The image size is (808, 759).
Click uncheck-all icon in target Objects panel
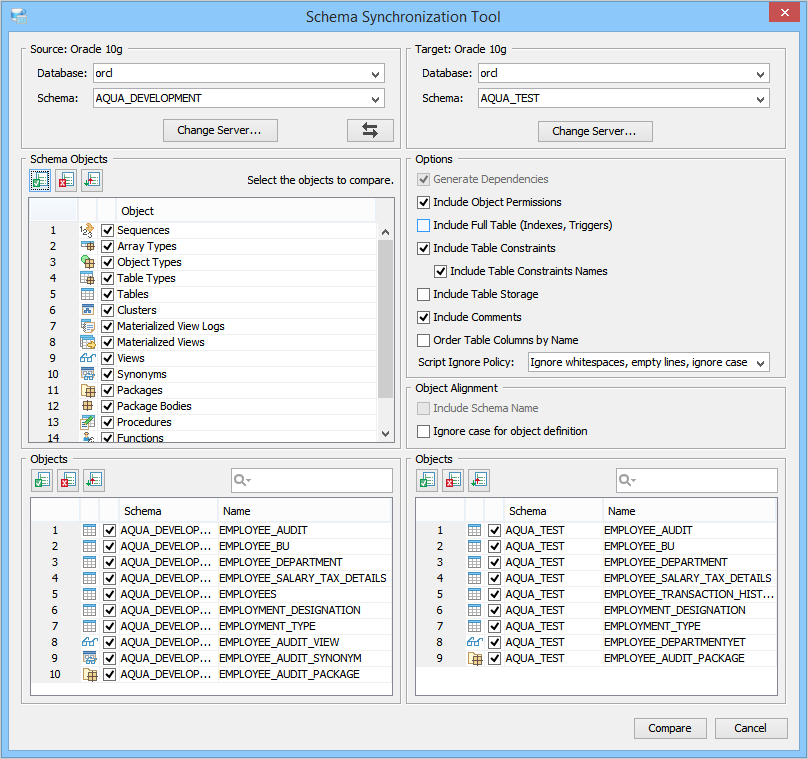(x=453, y=481)
